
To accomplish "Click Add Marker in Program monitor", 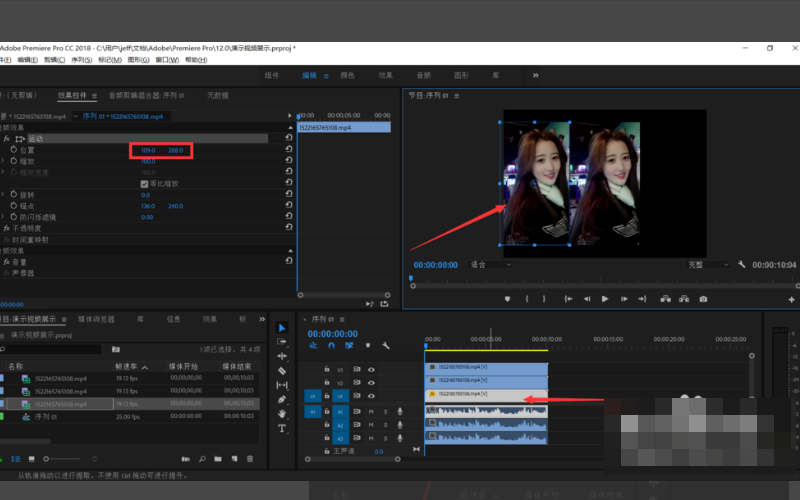I will tap(507, 299).
